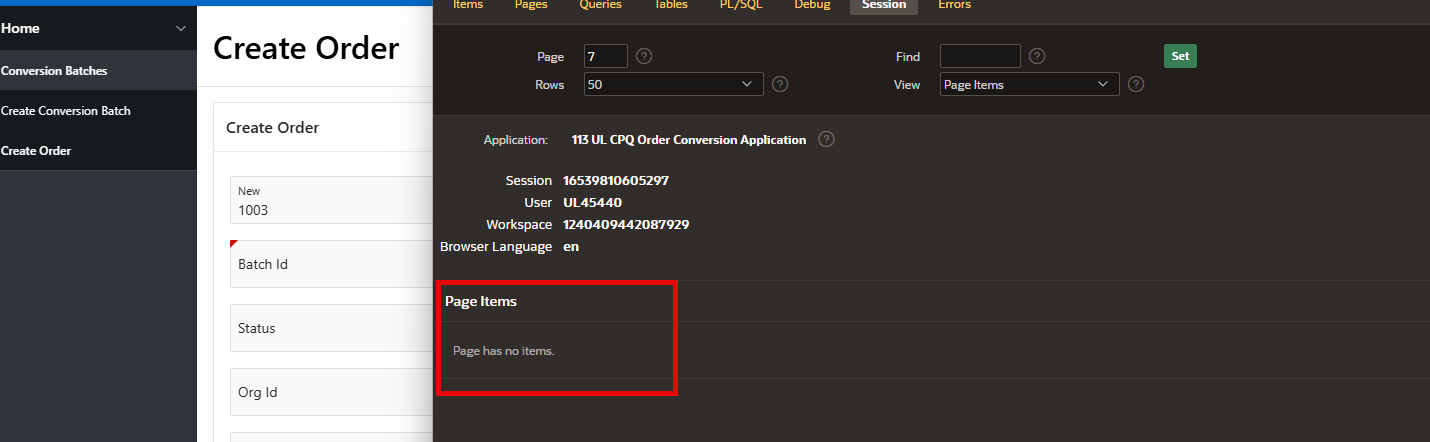Switch to the Pages tab

(531, 5)
